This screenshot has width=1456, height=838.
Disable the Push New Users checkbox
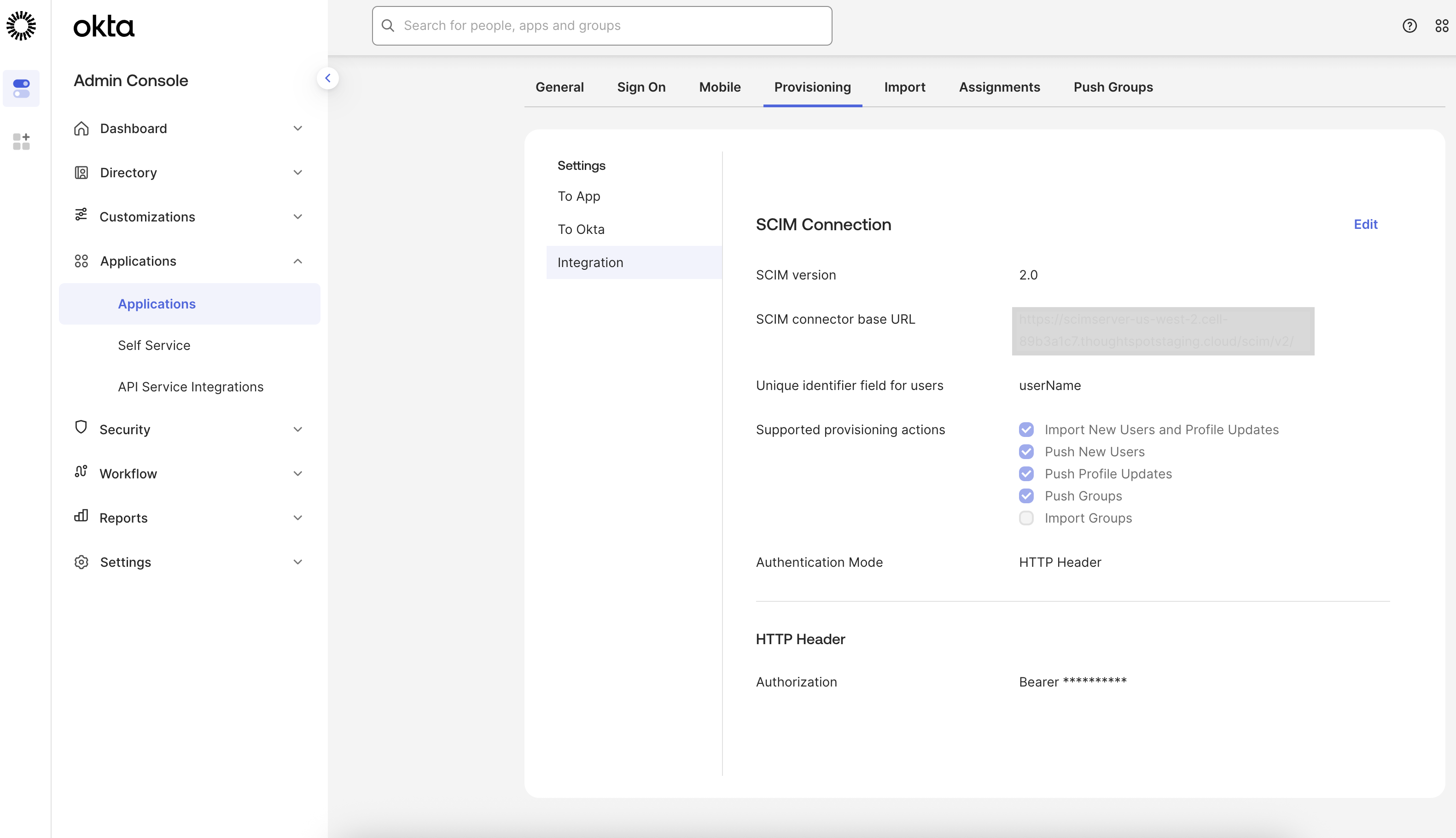(1027, 452)
